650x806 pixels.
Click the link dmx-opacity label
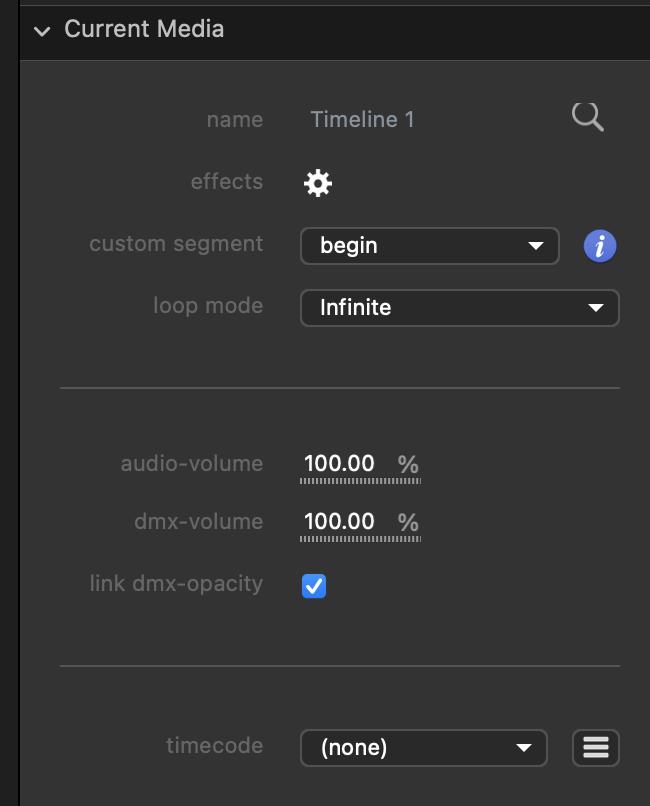click(x=176, y=584)
